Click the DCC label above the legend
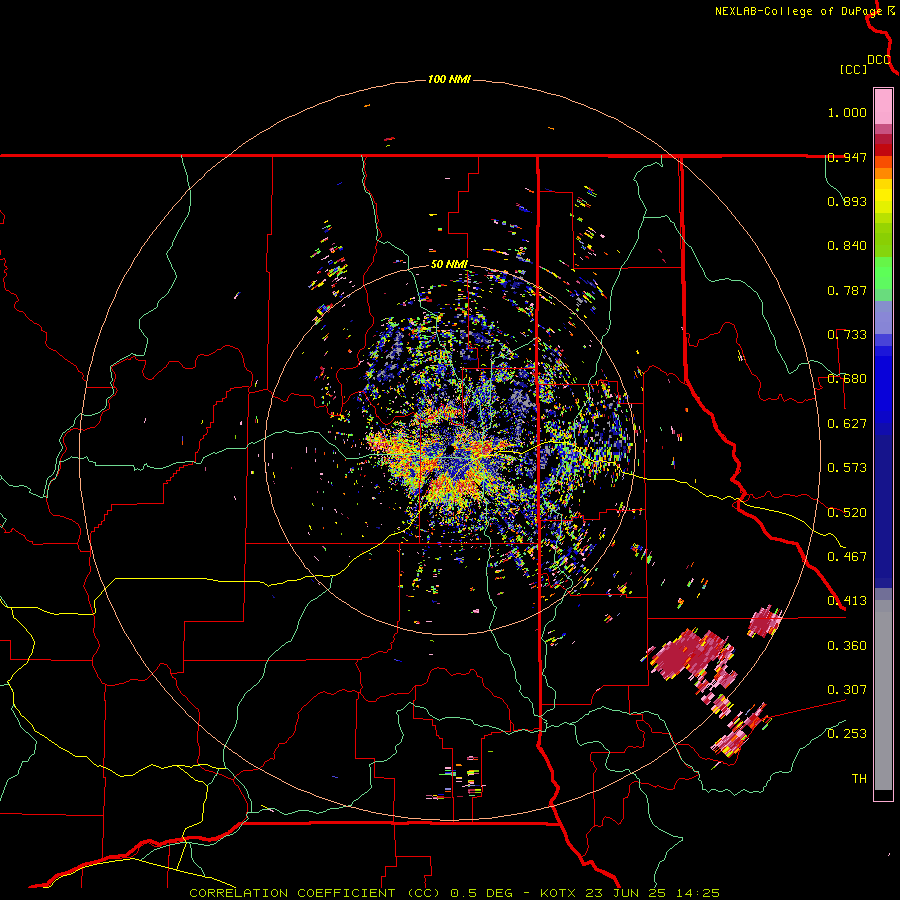This screenshot has width=900, height=900. click(x=878, y=60)
